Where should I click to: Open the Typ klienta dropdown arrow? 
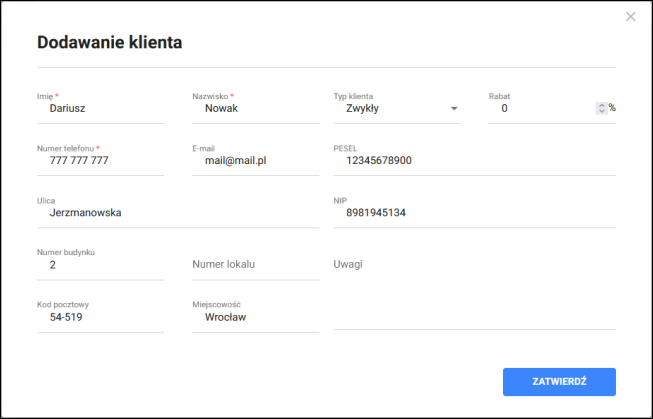[x=454, y=108]
